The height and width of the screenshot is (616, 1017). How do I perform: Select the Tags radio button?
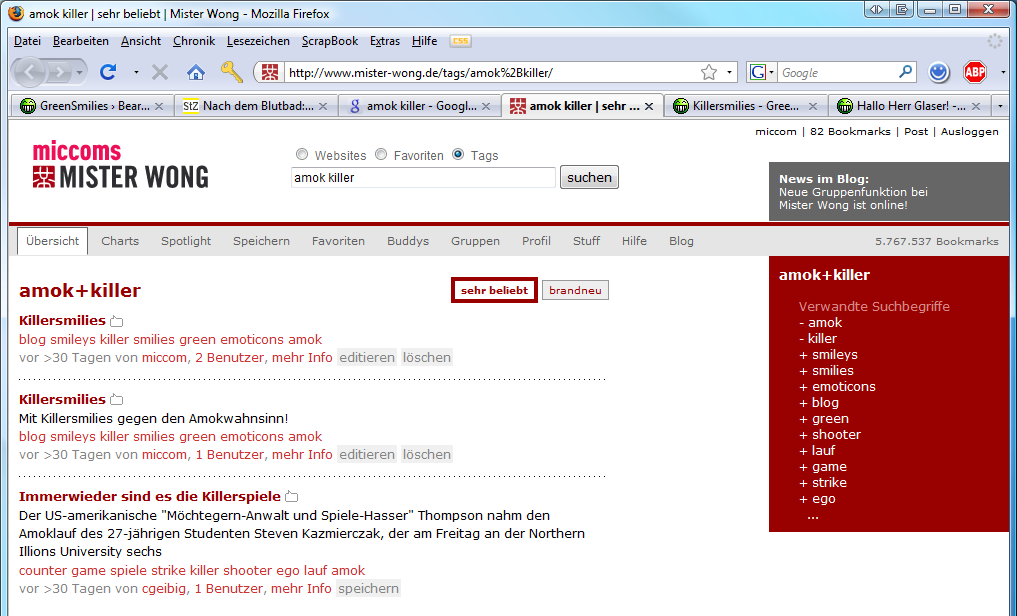458,154
